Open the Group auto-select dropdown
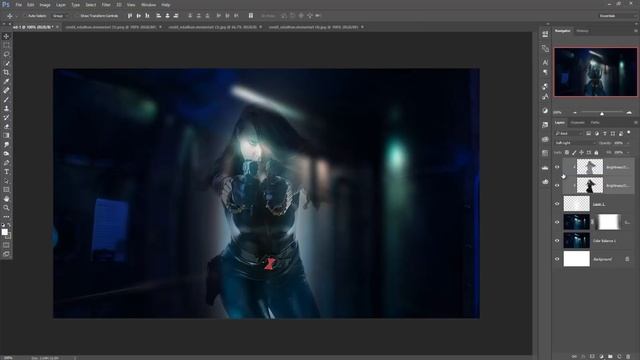Viewport: 640px width, 360px height. (60, 16)
